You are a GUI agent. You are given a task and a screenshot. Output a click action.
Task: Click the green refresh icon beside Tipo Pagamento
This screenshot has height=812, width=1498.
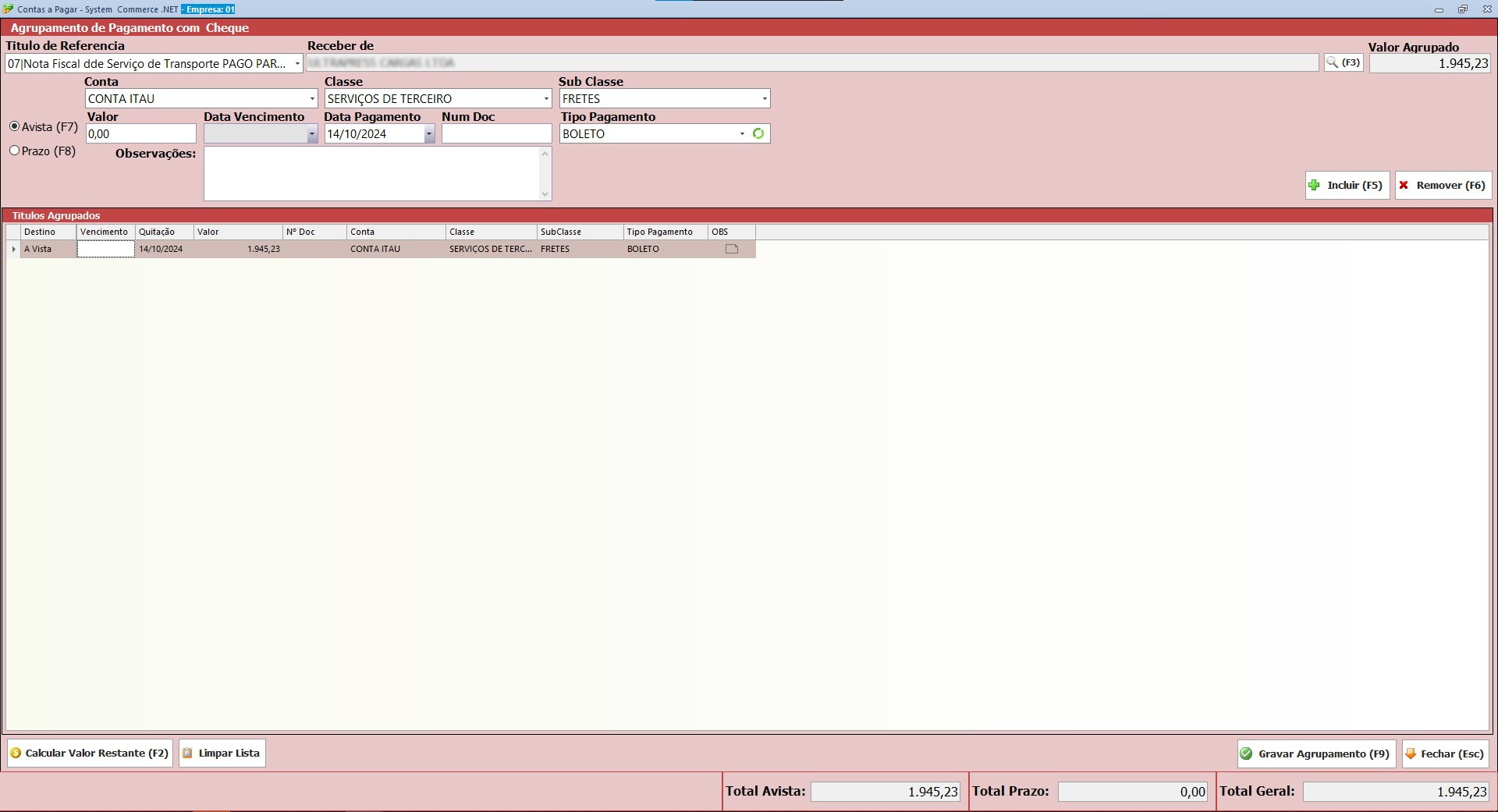pyautogui.click(x=758, y=133)
